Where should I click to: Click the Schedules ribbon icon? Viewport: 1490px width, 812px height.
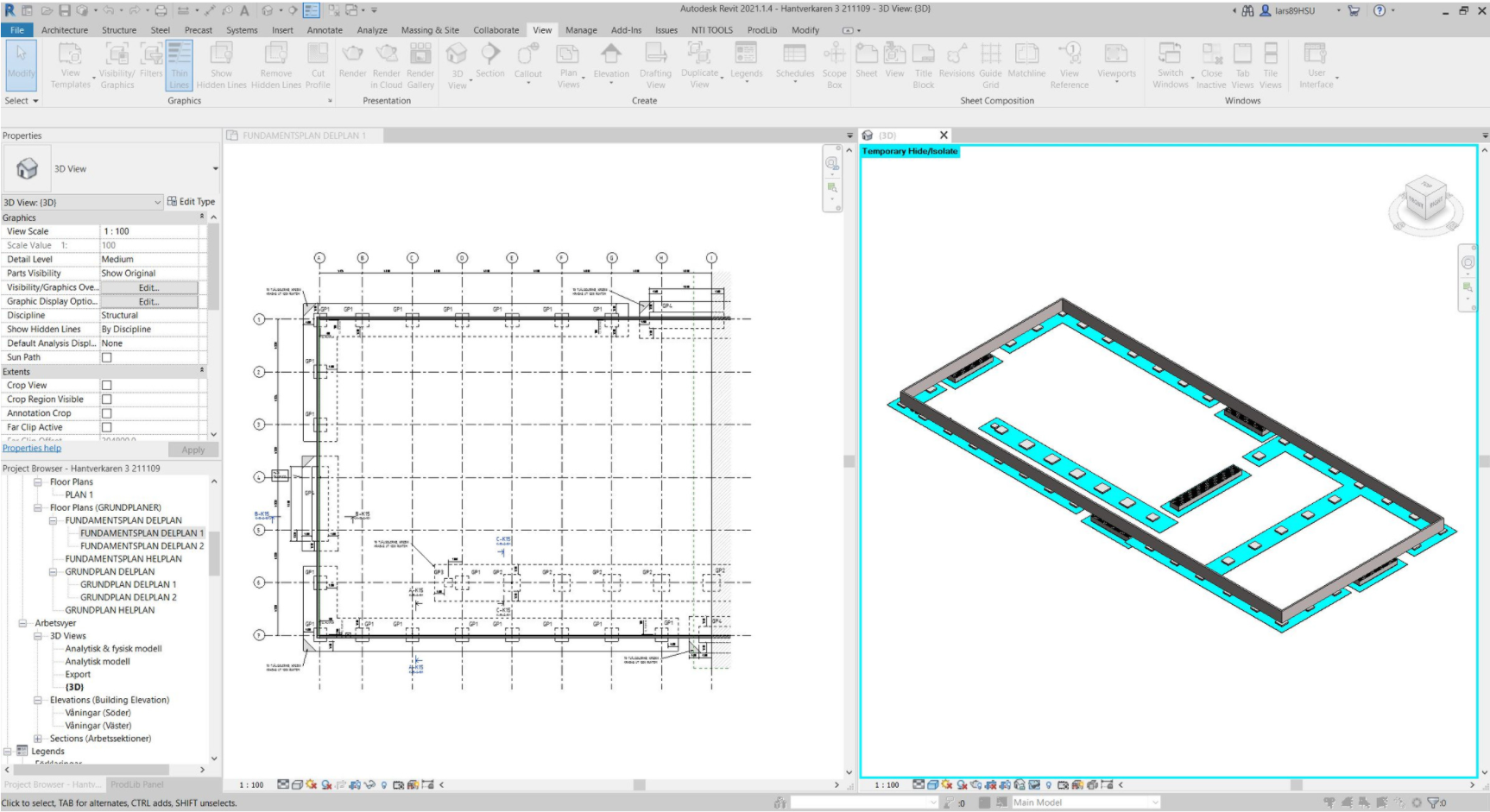click(794, 61)
